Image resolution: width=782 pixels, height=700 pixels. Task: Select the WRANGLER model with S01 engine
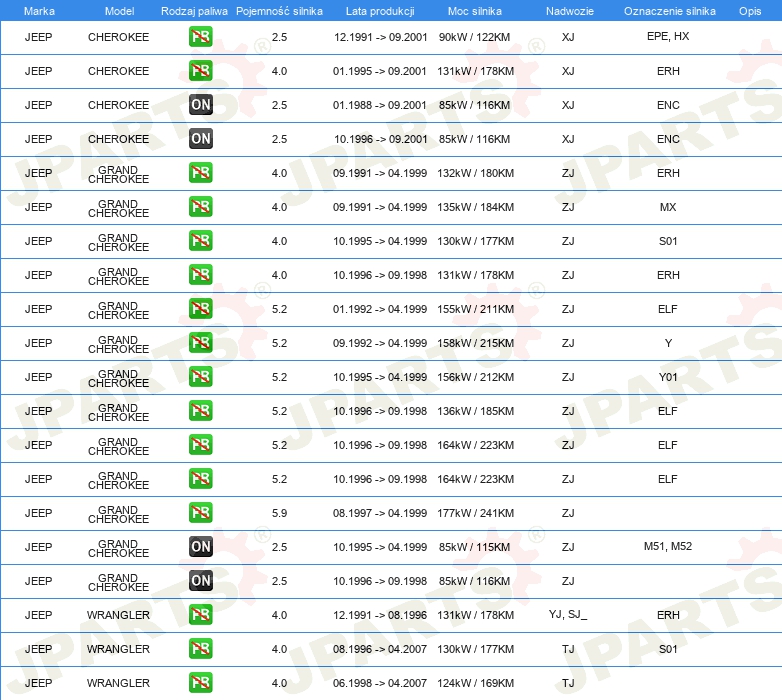[x=118, y=649]
